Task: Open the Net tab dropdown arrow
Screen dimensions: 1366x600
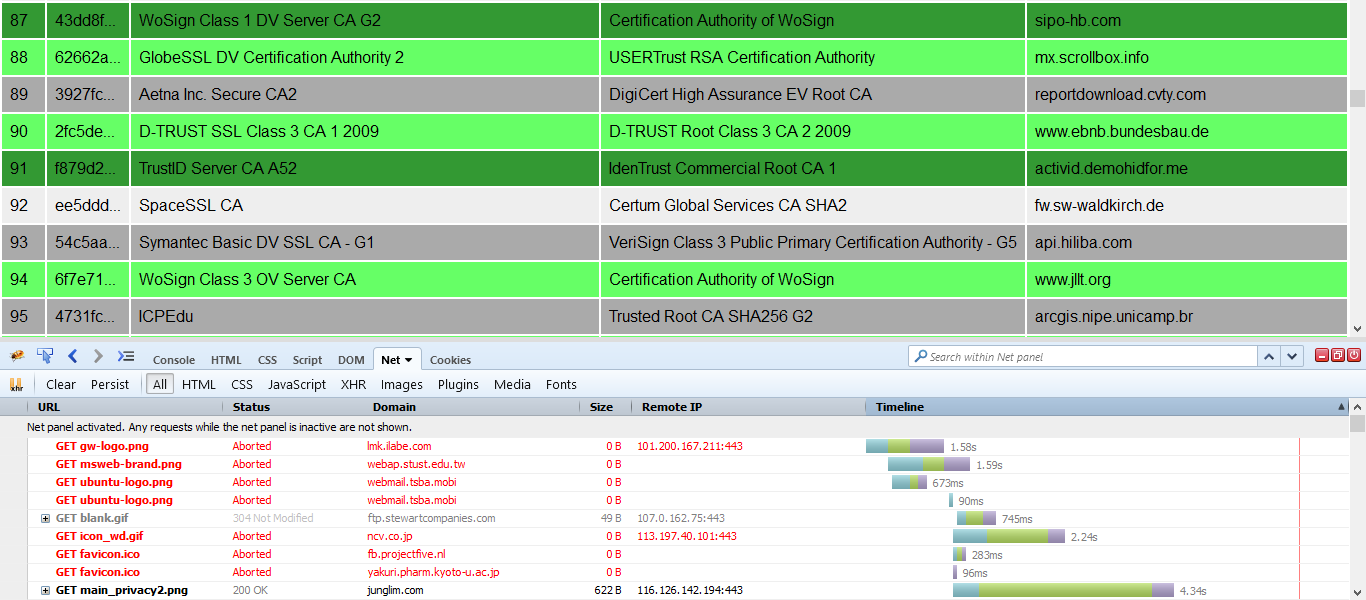Action: pos(409,360)
